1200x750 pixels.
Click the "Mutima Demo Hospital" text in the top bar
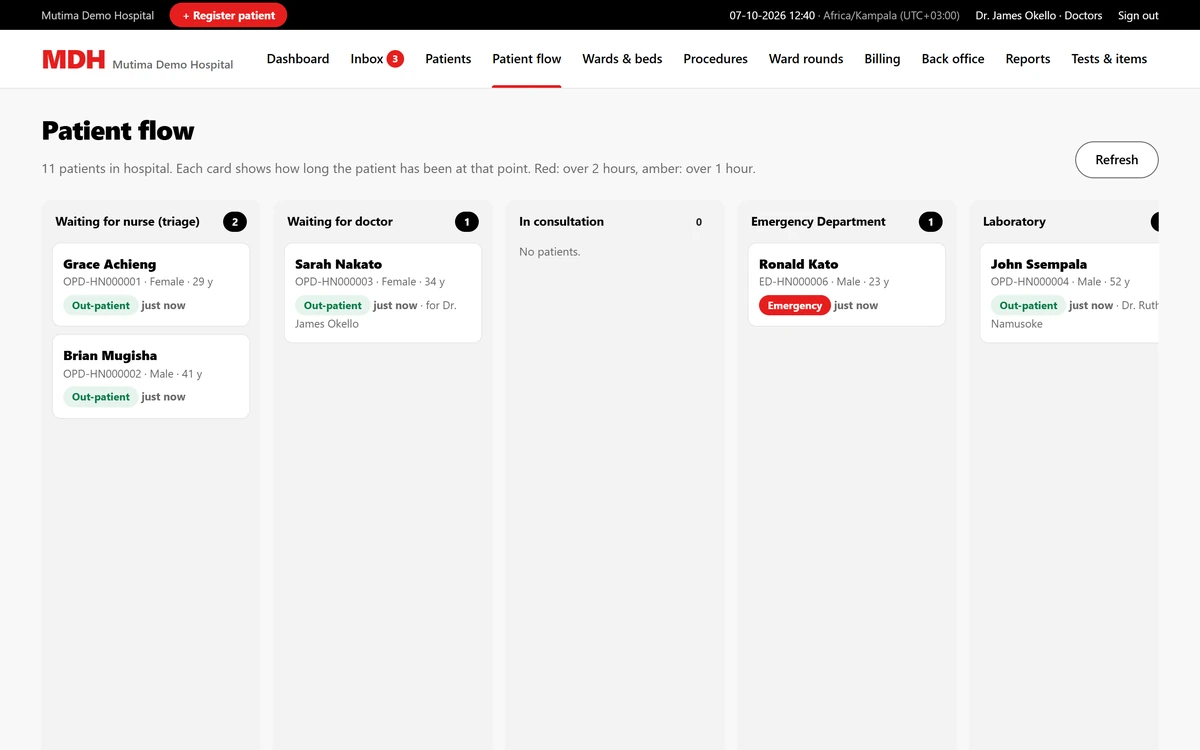[x=98, y=15]
